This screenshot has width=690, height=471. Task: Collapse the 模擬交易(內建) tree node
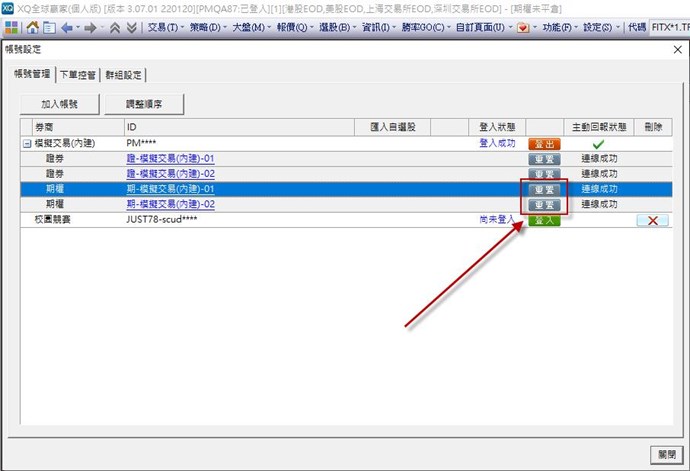[26, 144]
